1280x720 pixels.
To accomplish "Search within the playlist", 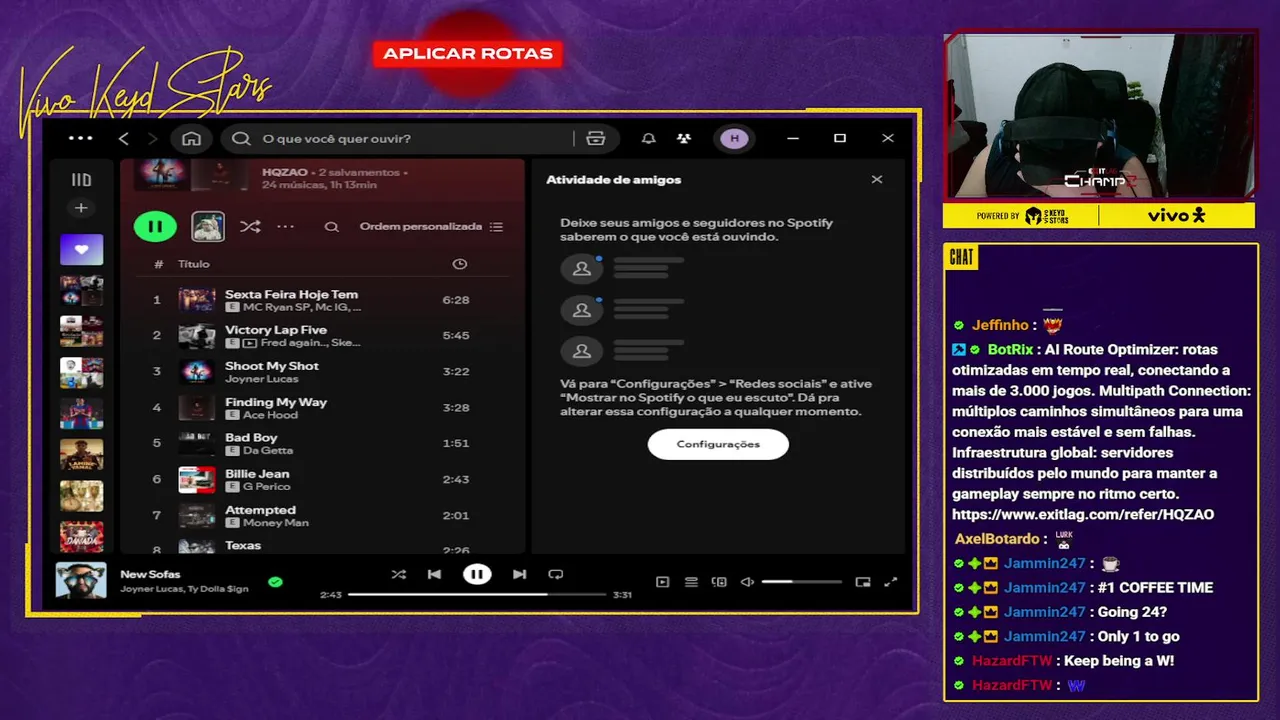I will (331, 227).
